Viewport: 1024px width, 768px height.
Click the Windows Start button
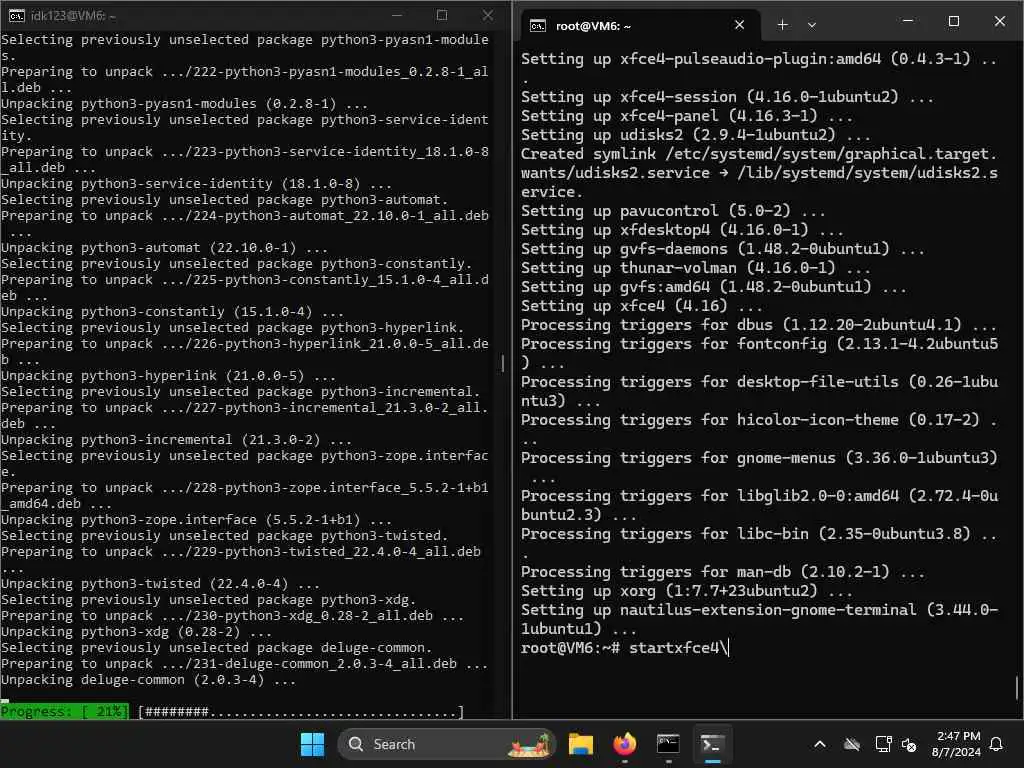[x=312, y=744]
